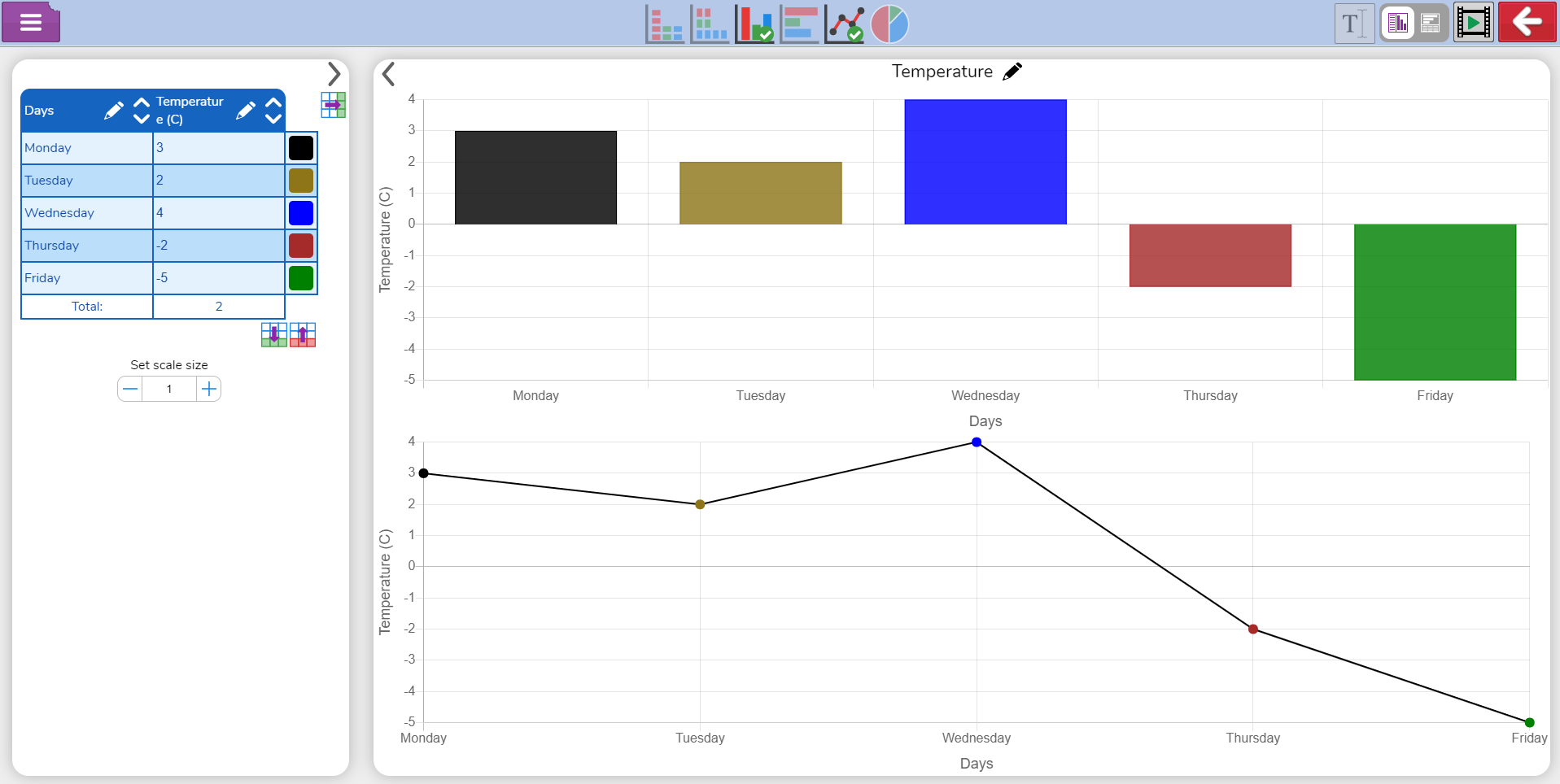1560x784 pixels.
Task: Open the purple hamburger menu
Action: pyautogui.click(x=31, y=23)
